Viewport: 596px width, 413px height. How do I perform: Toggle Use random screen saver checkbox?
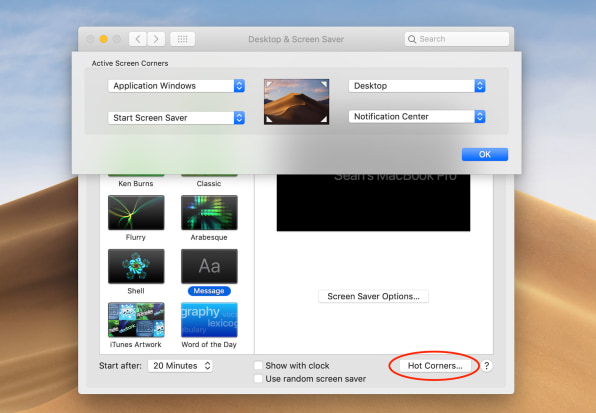tap(258, 379)
